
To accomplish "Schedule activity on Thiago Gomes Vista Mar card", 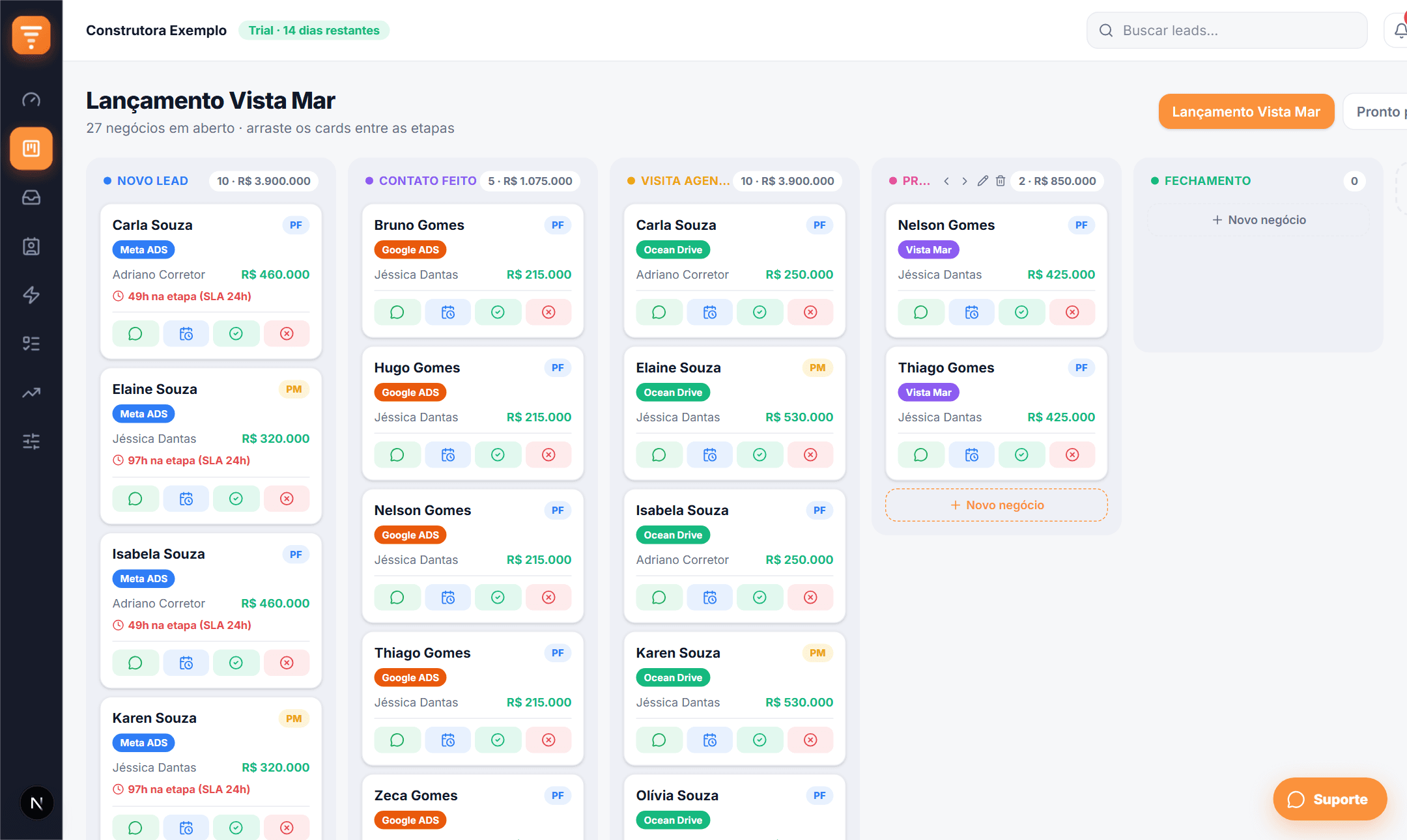I will point(972,455).
